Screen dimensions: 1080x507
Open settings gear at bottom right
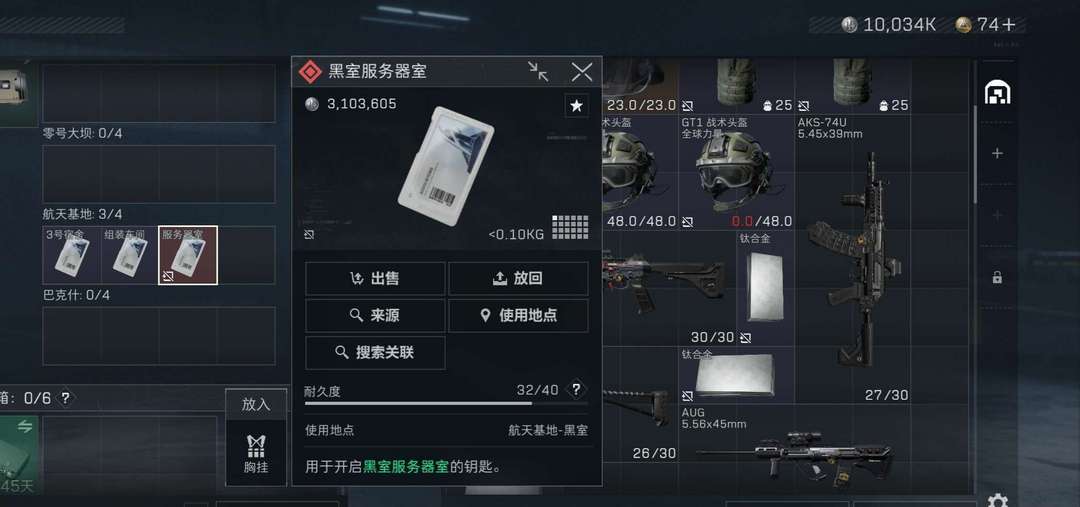pyautogui.click(x=997, y=501)
